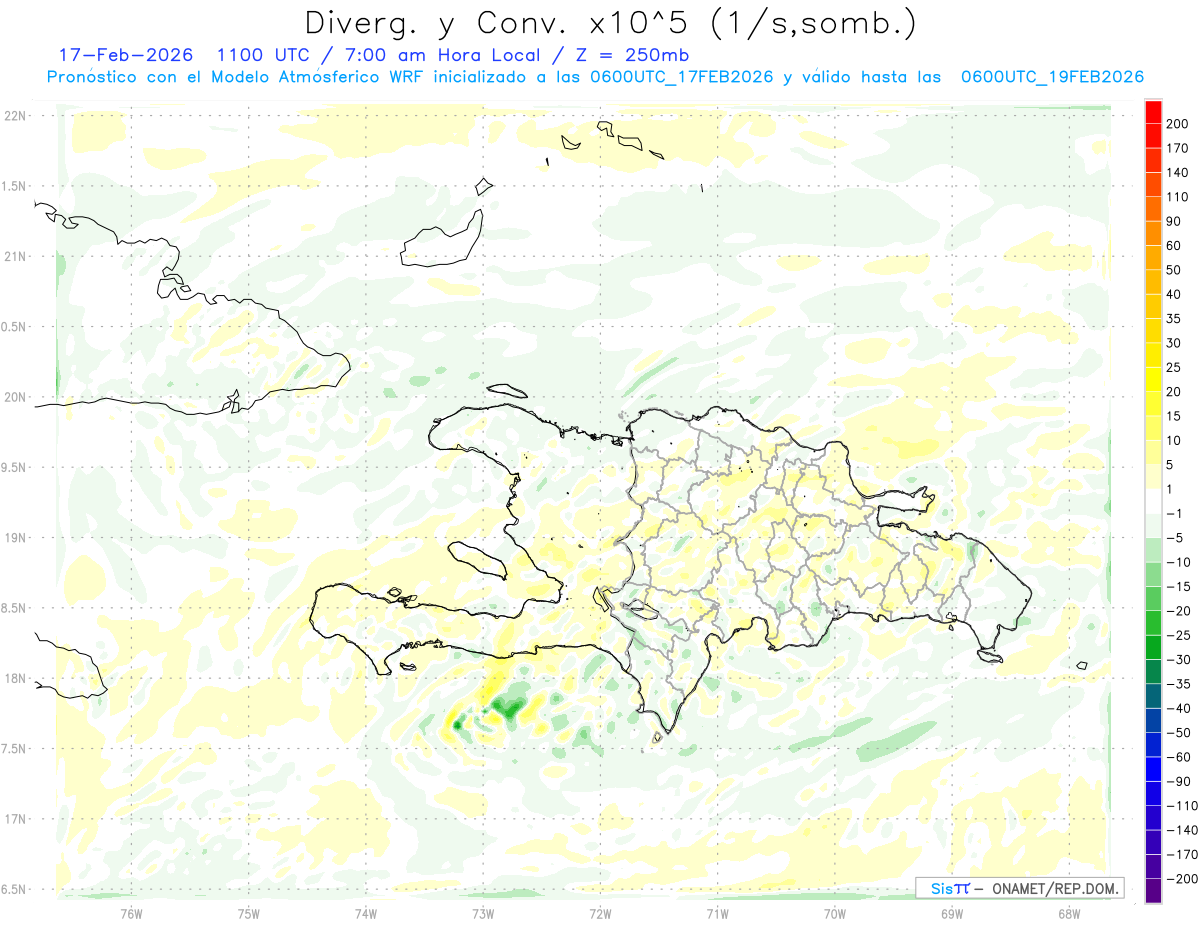Click the "21N" latitude label

click(x=14, y=257)
